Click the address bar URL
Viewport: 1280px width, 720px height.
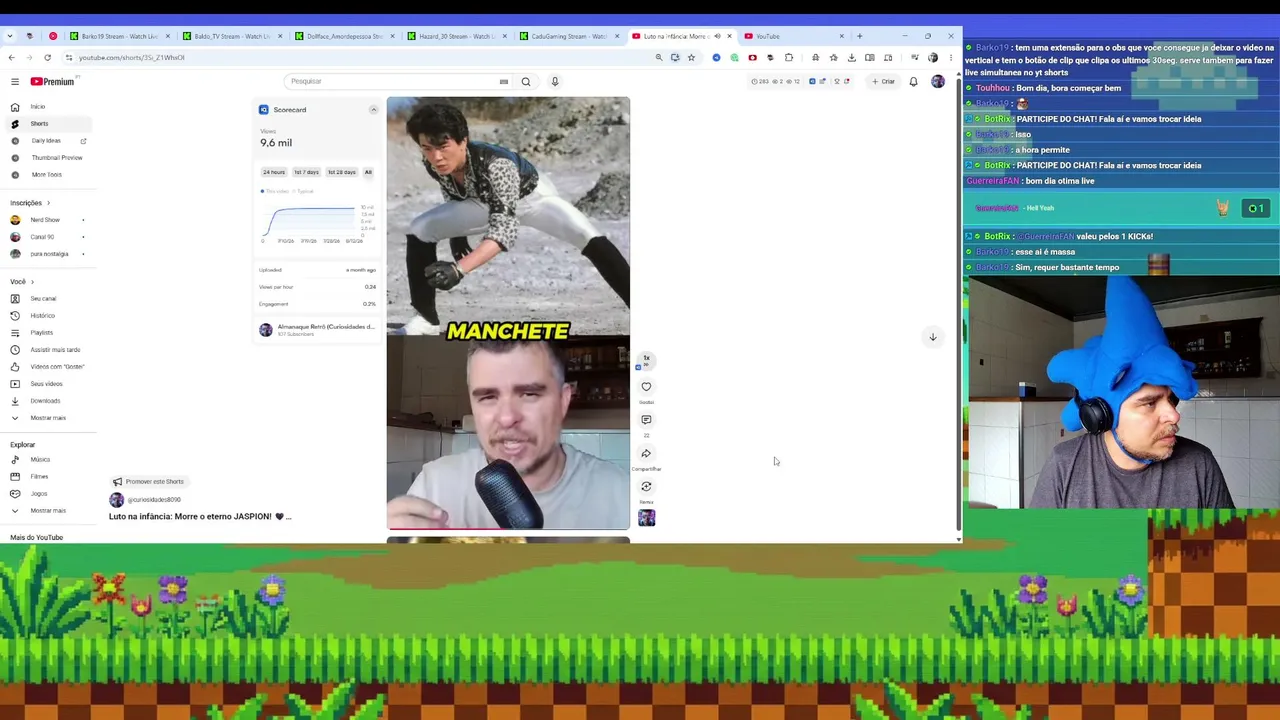(x=131, y=57)
